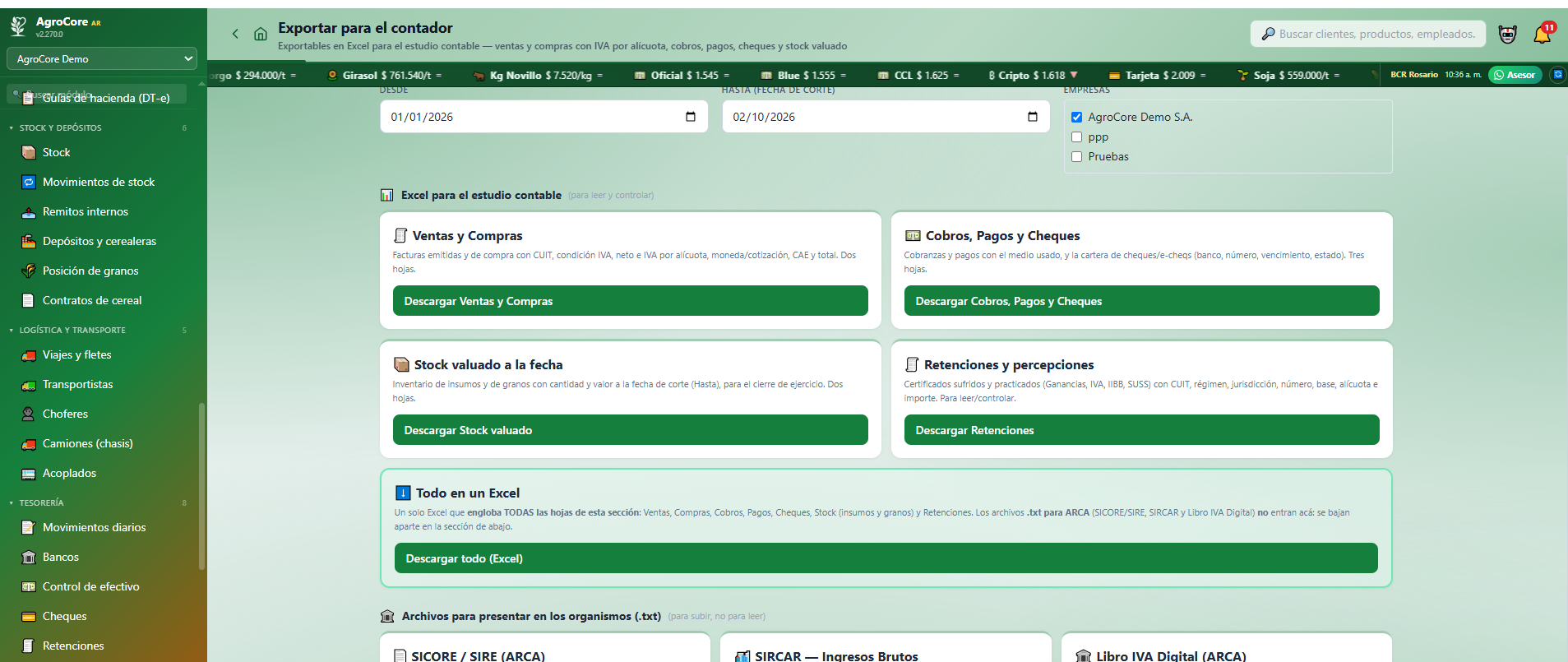Click Descargar Cobros, Pagos y Cheques
Image resolution: width=1568 pixels, height=662 pixels.
pos(1142,301)
